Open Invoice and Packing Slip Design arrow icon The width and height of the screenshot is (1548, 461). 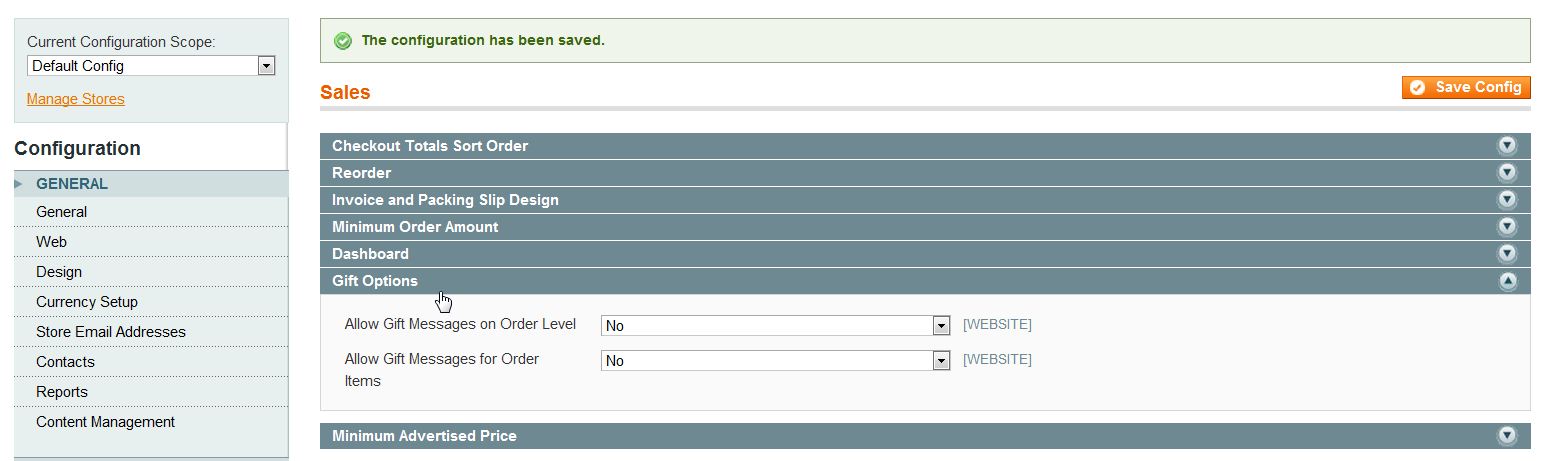click(x=1506, y=200)
